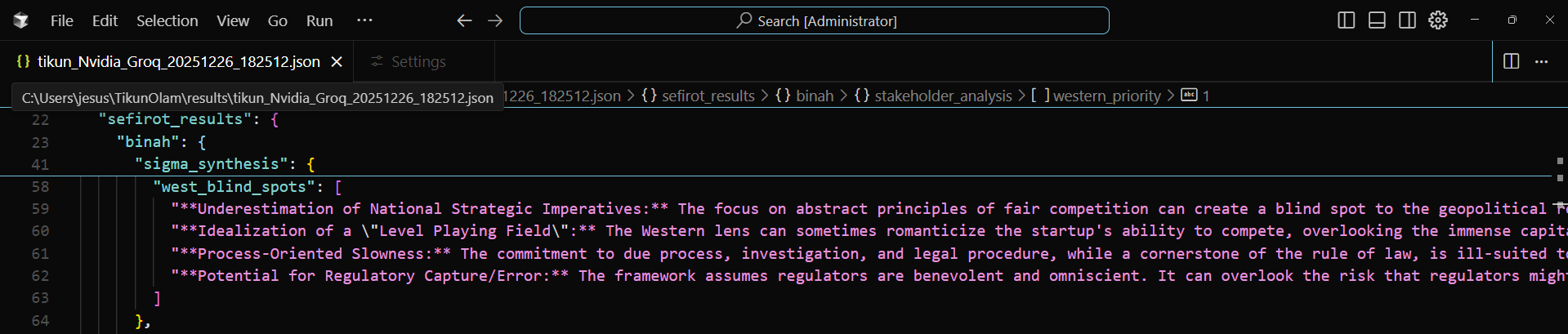Go forward with the right arrow

click(x=495, y=20)
